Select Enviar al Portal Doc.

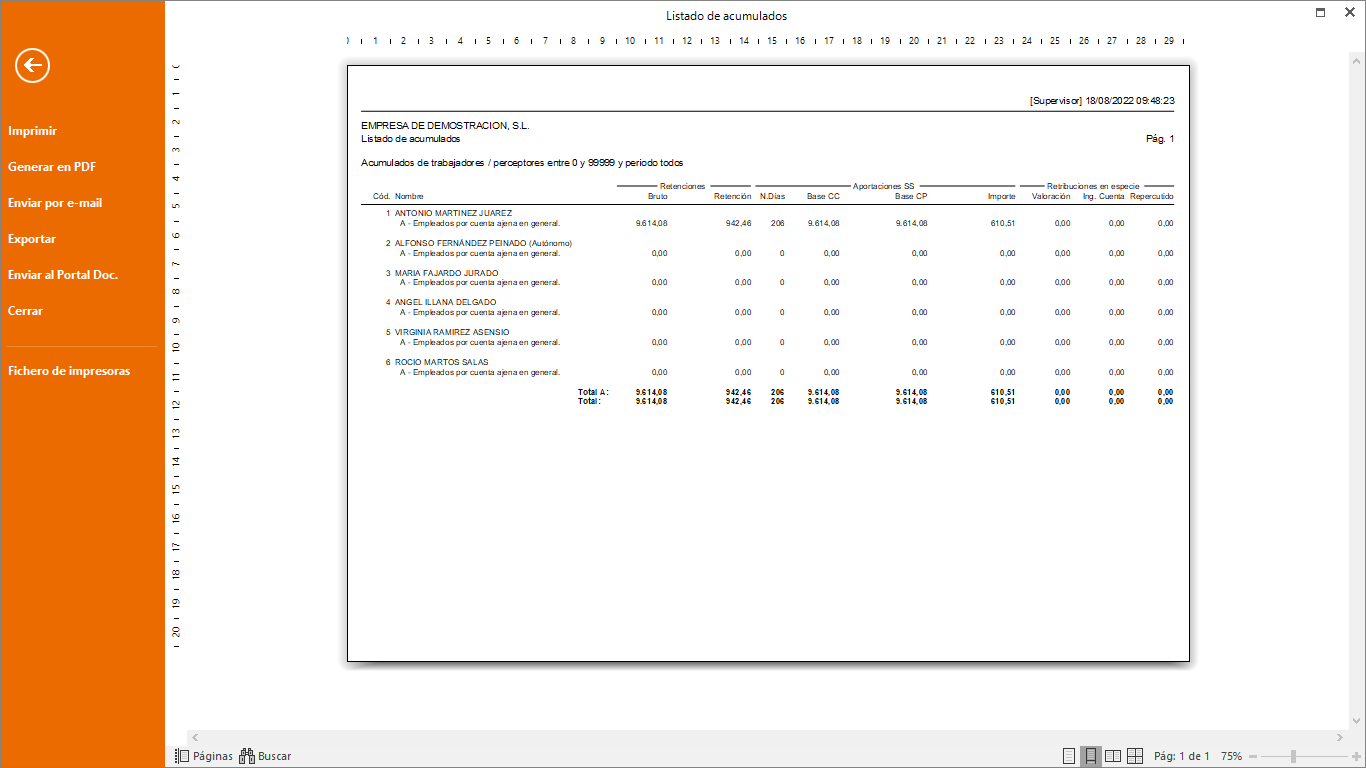click(x=63, y=275)
